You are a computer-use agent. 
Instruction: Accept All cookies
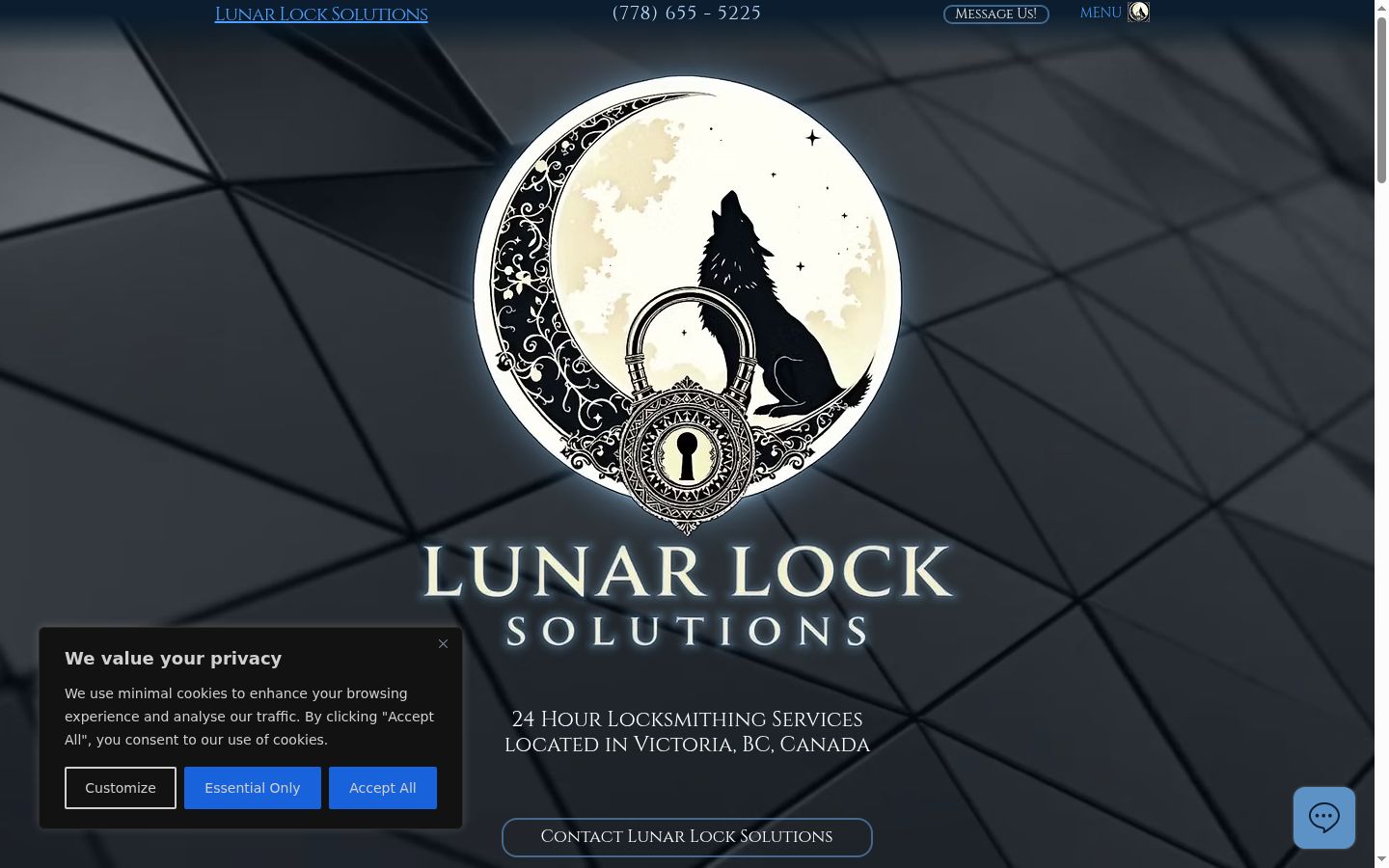point(383,788)
